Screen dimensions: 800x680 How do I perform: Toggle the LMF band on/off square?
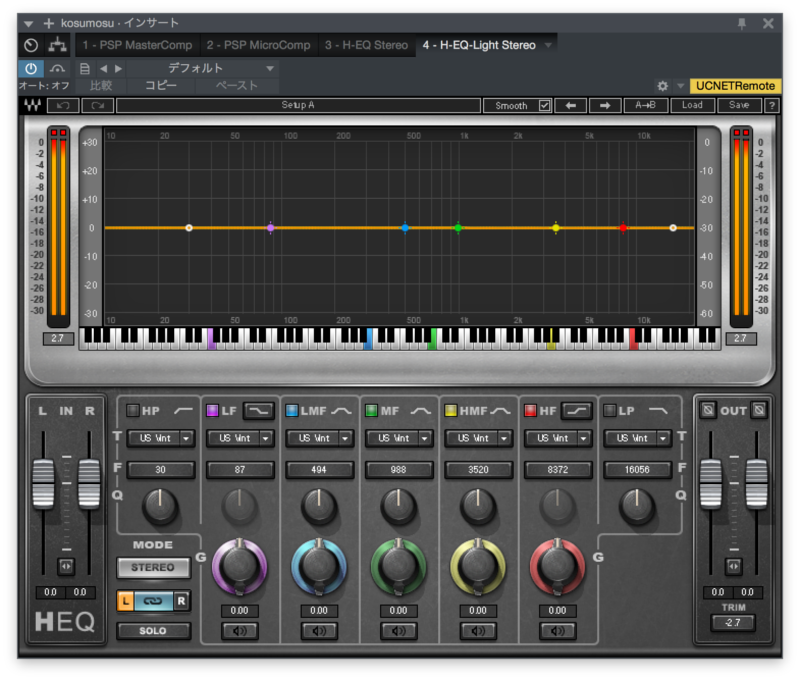click(291, 410)
